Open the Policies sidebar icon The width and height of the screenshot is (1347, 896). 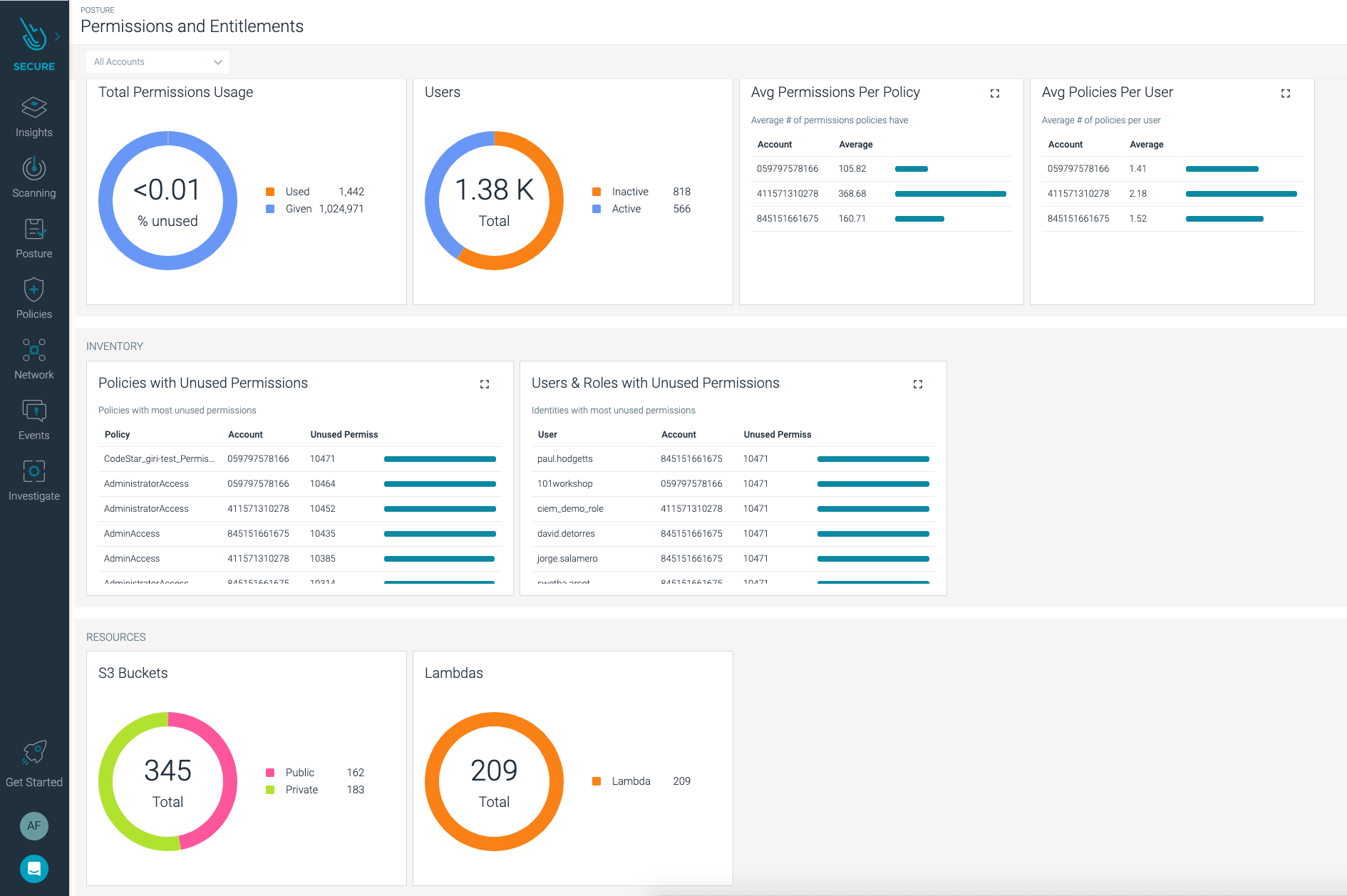coord(33,289)
